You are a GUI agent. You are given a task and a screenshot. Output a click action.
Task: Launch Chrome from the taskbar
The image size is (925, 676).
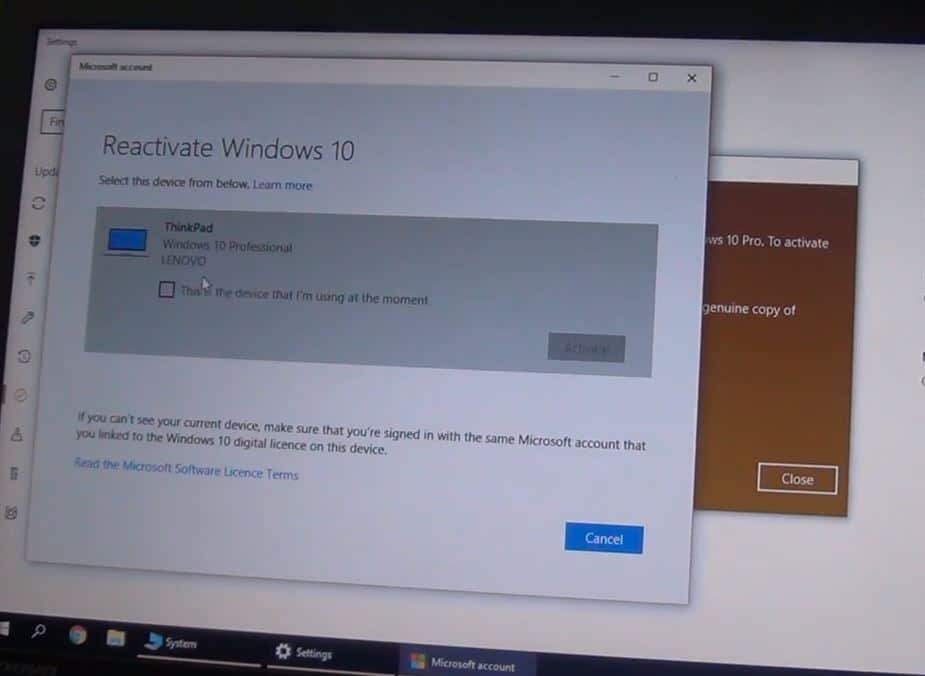point(78,635)
